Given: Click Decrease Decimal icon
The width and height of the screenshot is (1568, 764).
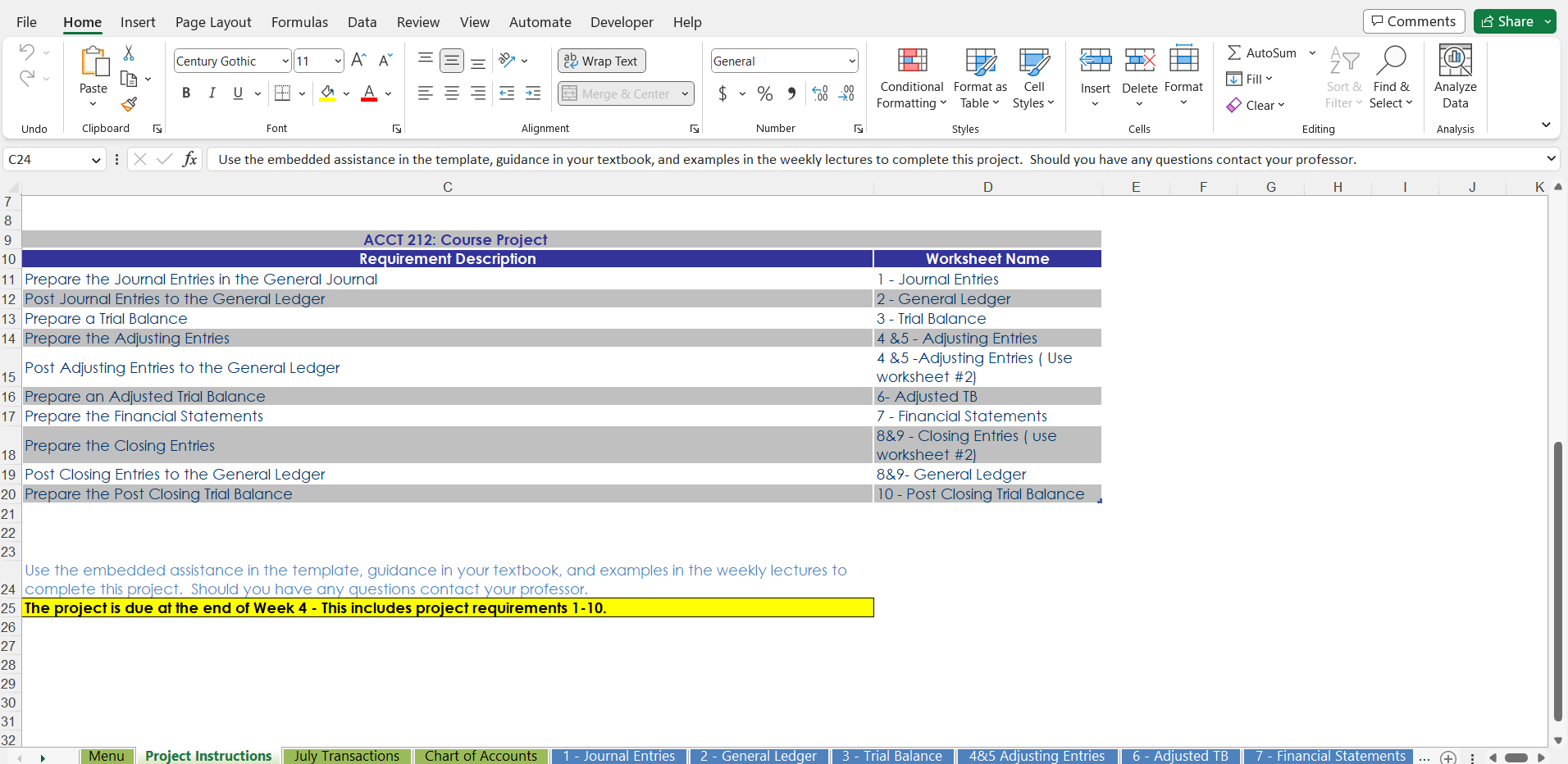Looking at the screenshot, I should (846, 93).
